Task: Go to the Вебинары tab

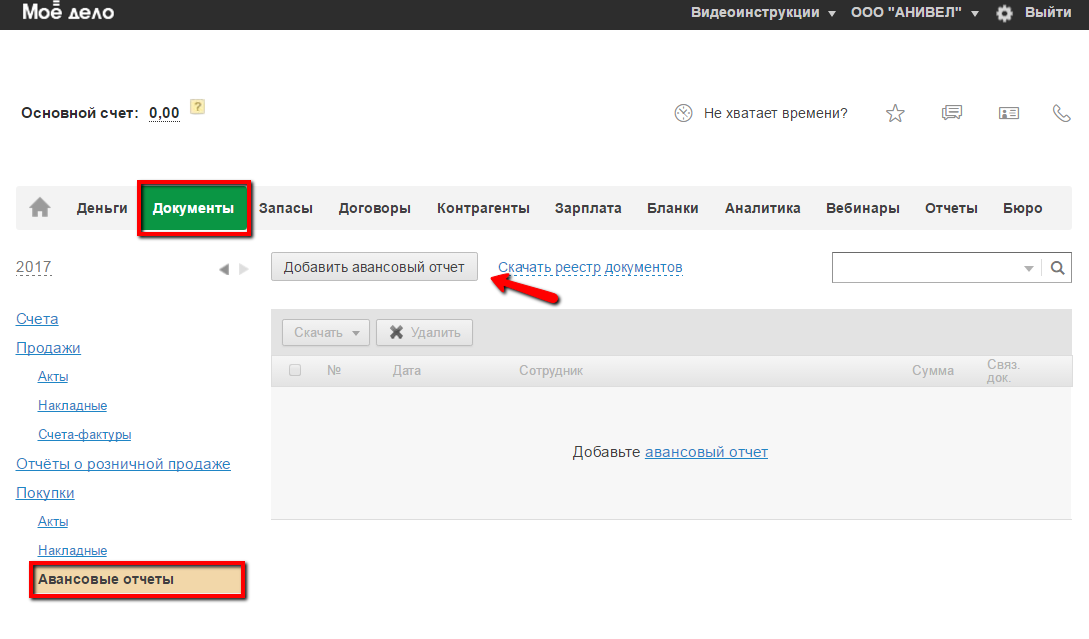Action: (x=863, y=208)
